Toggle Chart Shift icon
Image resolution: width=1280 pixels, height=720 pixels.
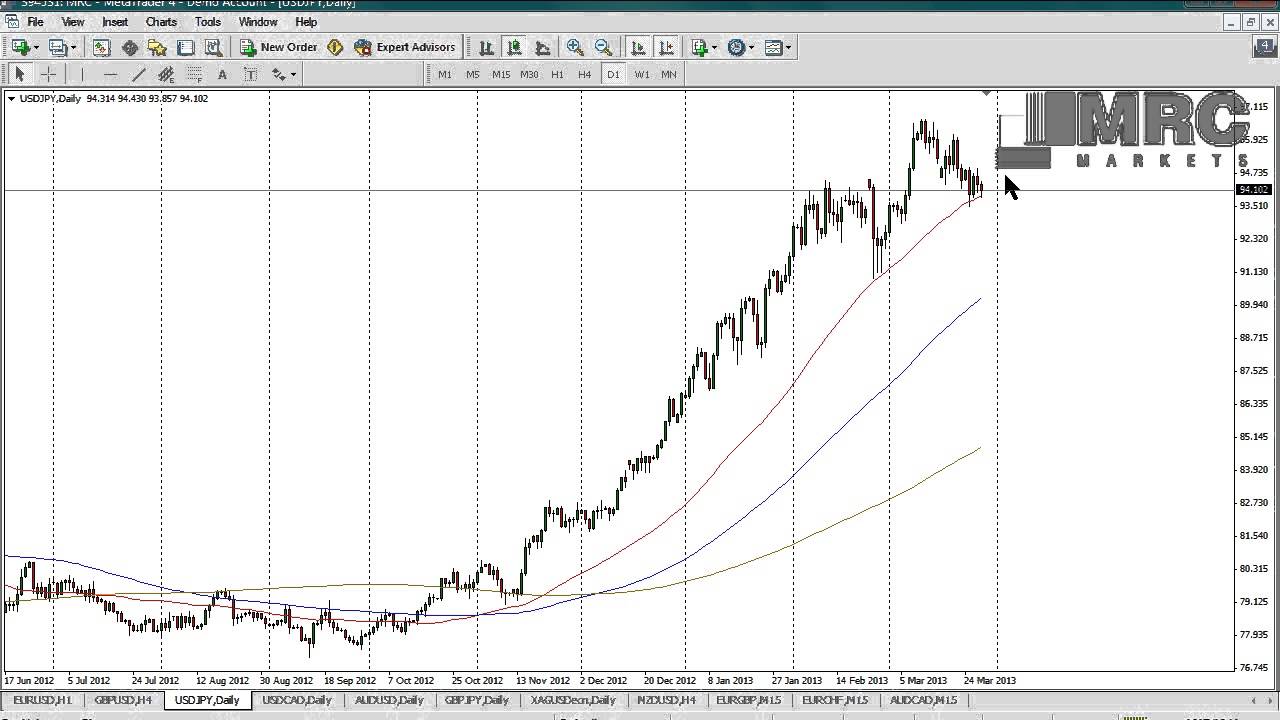click(666, 47)
